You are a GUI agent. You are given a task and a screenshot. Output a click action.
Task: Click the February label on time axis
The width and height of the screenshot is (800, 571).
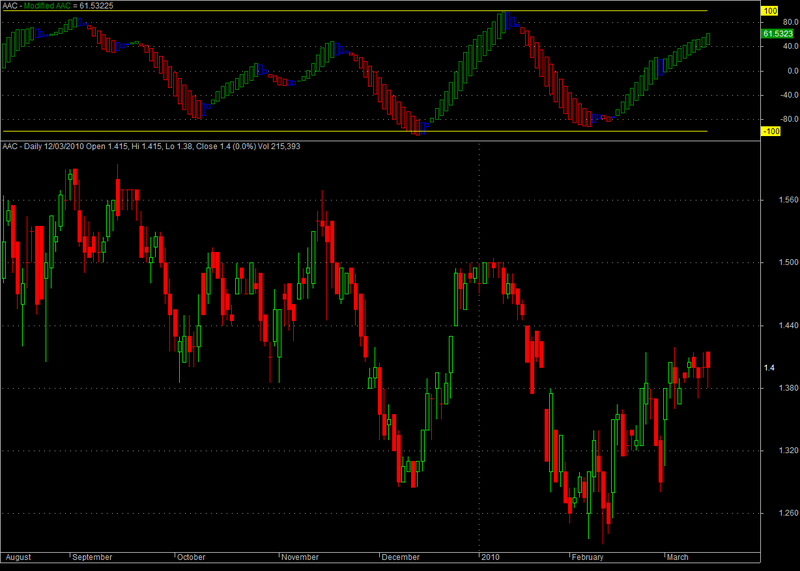point(587,557)
